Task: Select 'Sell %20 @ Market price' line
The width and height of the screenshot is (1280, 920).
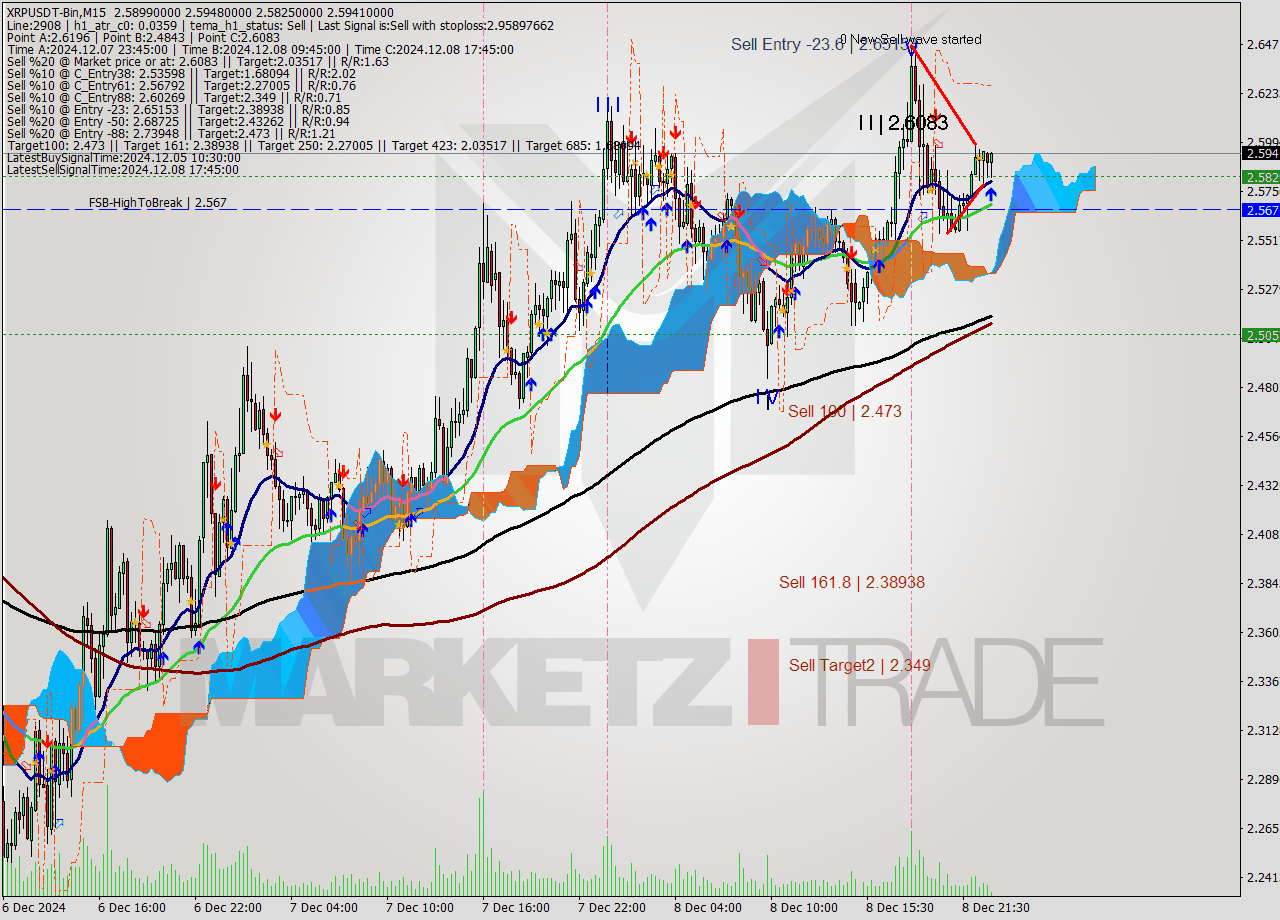Action: tap(198, 61)
